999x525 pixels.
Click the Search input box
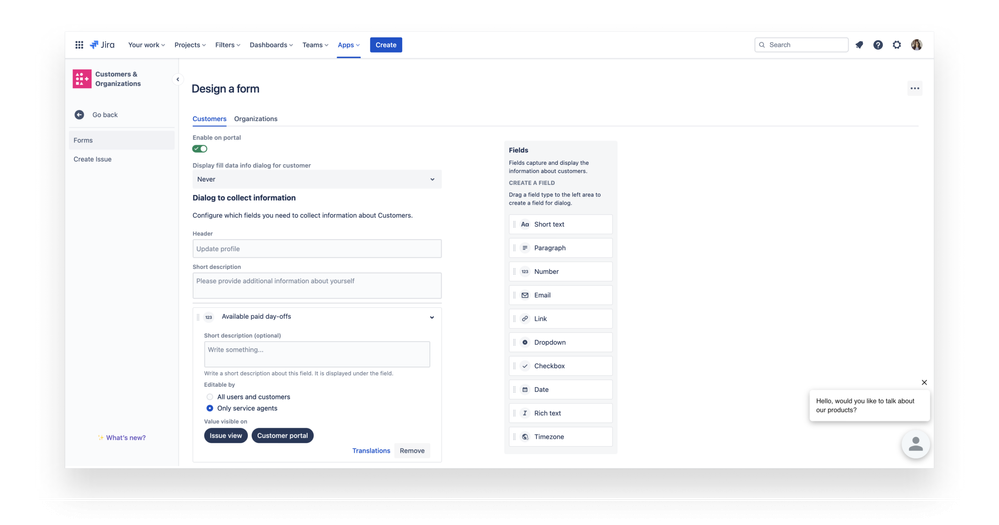tap(801, 45)
